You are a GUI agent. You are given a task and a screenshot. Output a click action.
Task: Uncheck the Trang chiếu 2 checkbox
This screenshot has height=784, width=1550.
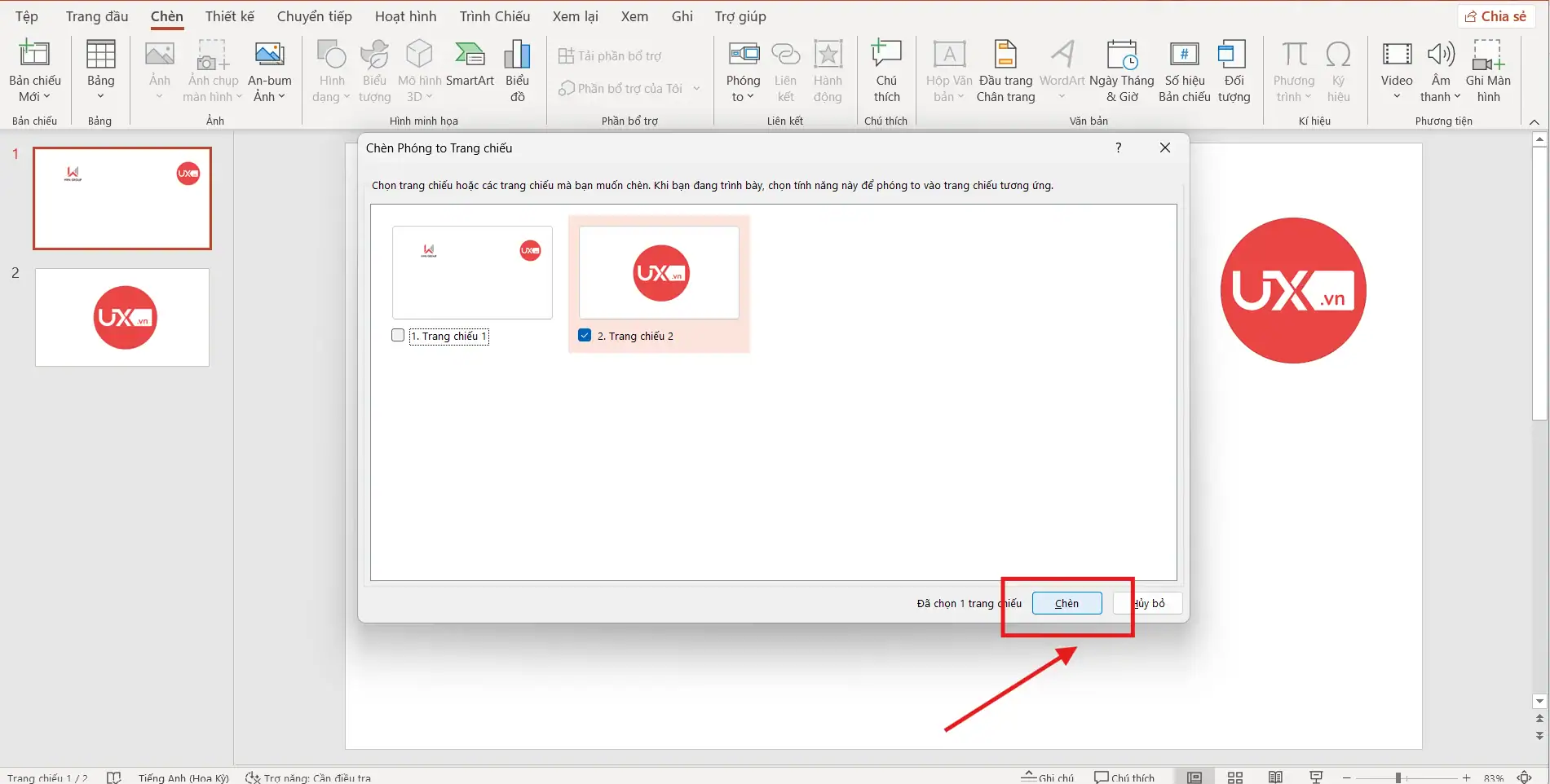coord(584,335)
